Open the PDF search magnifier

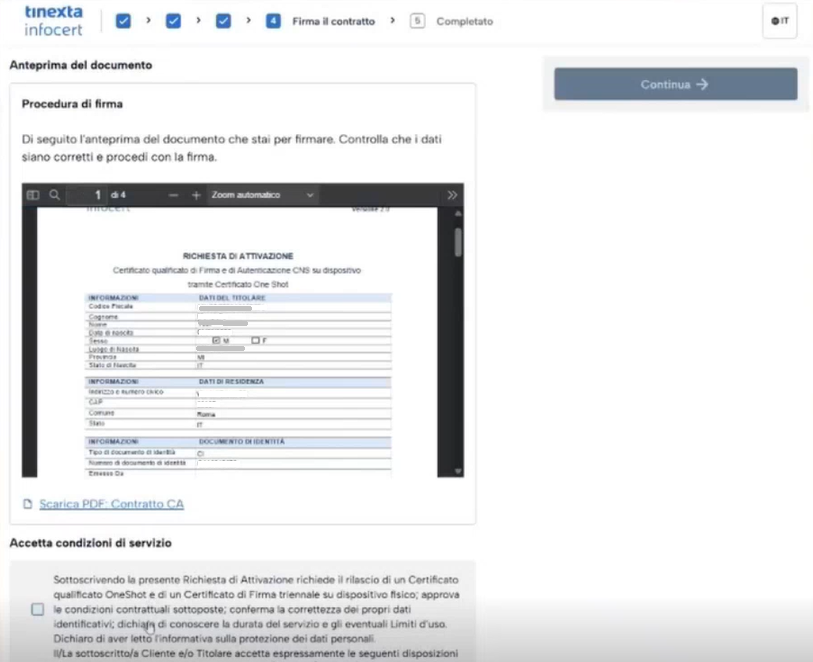54,195
